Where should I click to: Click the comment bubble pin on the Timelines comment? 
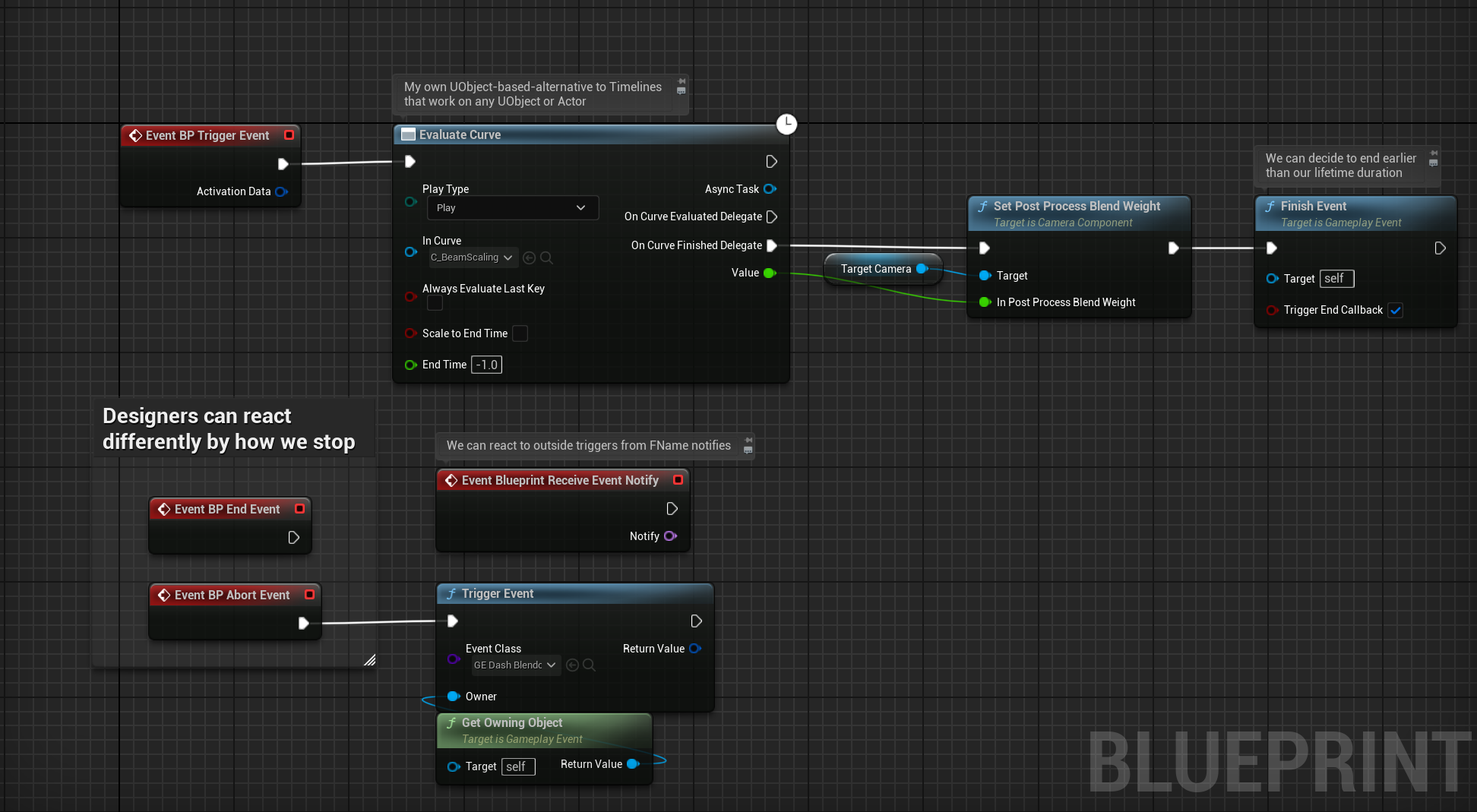pos(682,81)
